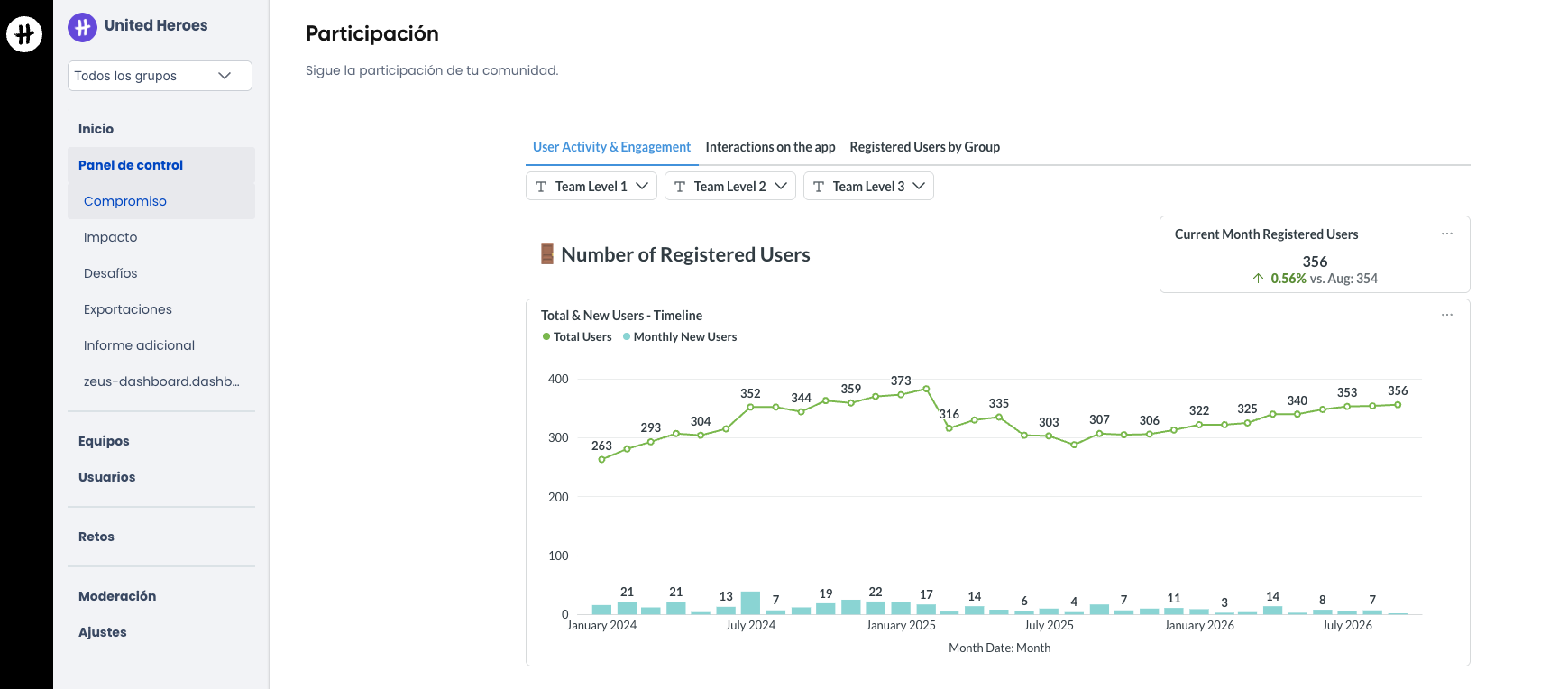This screenshot has height=689, width=1568.
Task: Click the bar labeled 14 near January 2026
Action: (x=1272, y=610)
